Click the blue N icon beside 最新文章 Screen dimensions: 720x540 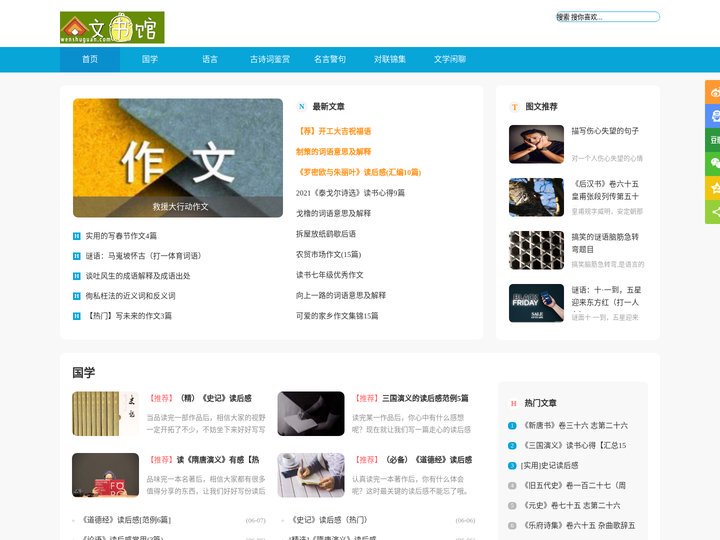(x=302, y=107)
